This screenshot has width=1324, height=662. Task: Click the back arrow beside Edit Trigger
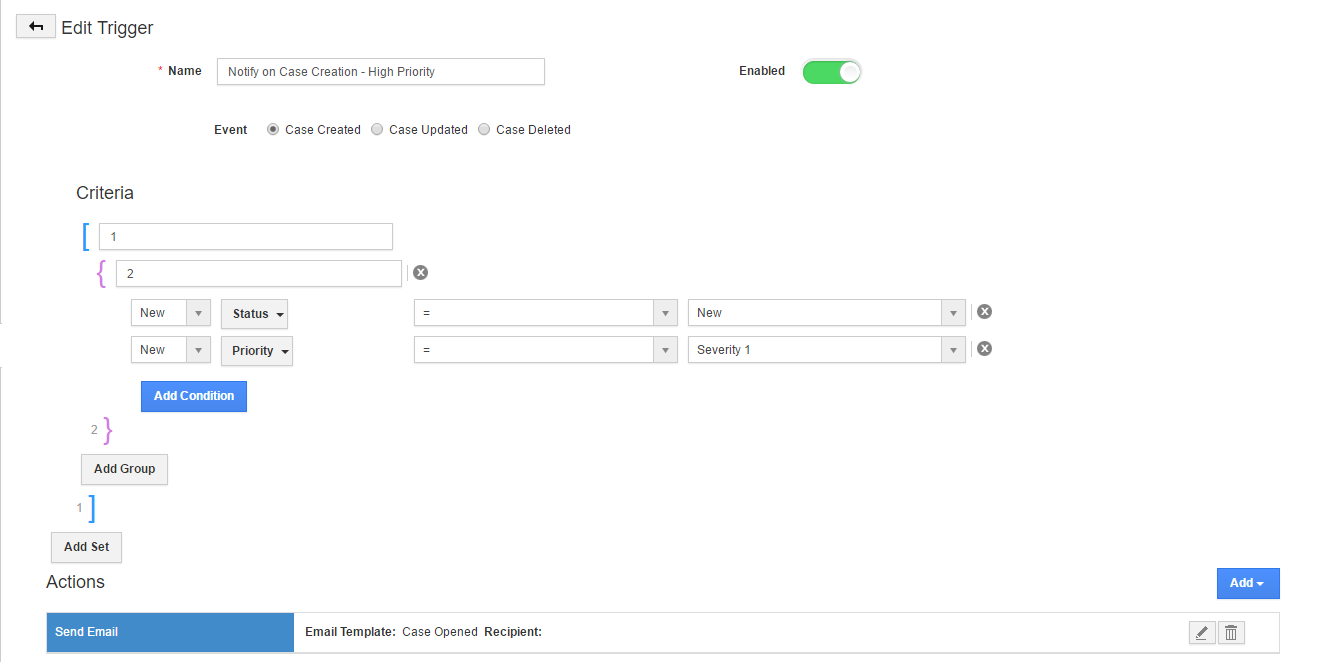click(36, 27)
